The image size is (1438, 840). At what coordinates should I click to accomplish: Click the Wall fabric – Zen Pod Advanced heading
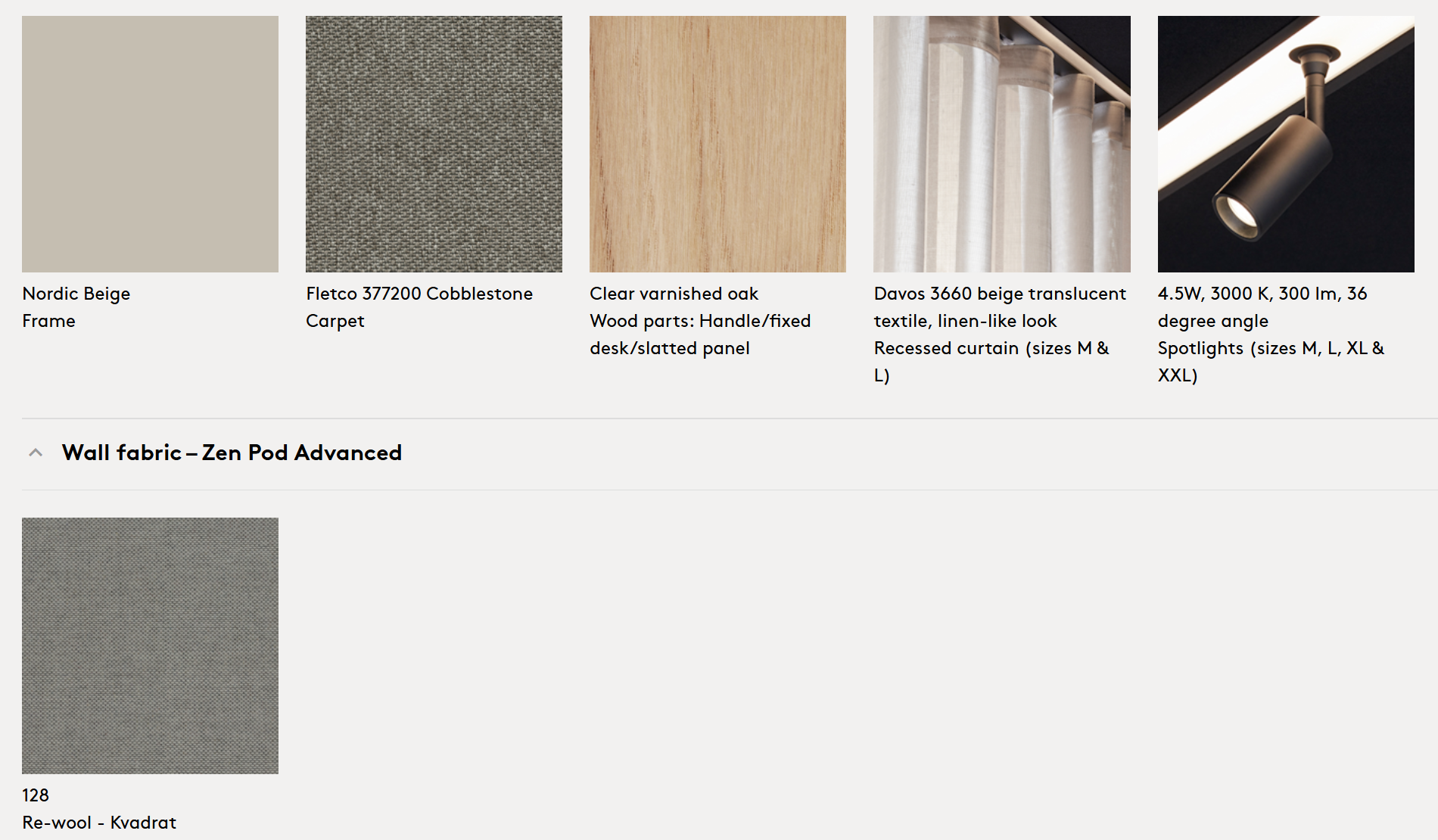232,453
